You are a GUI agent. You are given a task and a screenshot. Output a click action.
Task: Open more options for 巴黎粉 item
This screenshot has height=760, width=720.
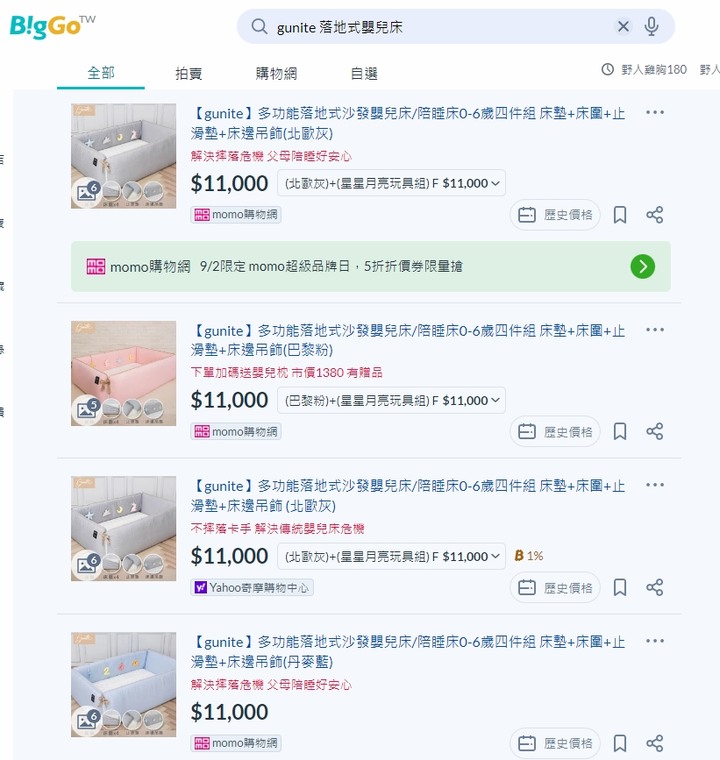point(655,330)
